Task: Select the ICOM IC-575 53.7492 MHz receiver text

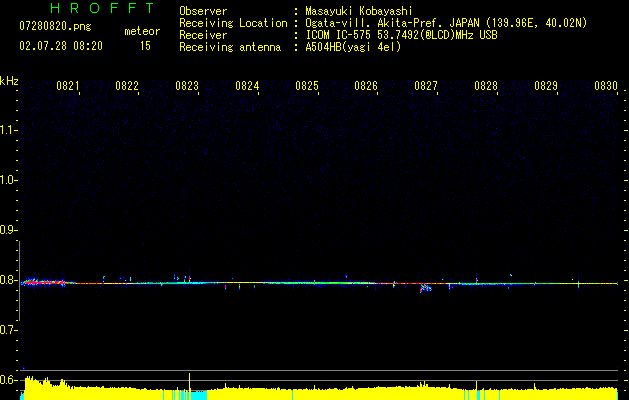Action: 401,35
